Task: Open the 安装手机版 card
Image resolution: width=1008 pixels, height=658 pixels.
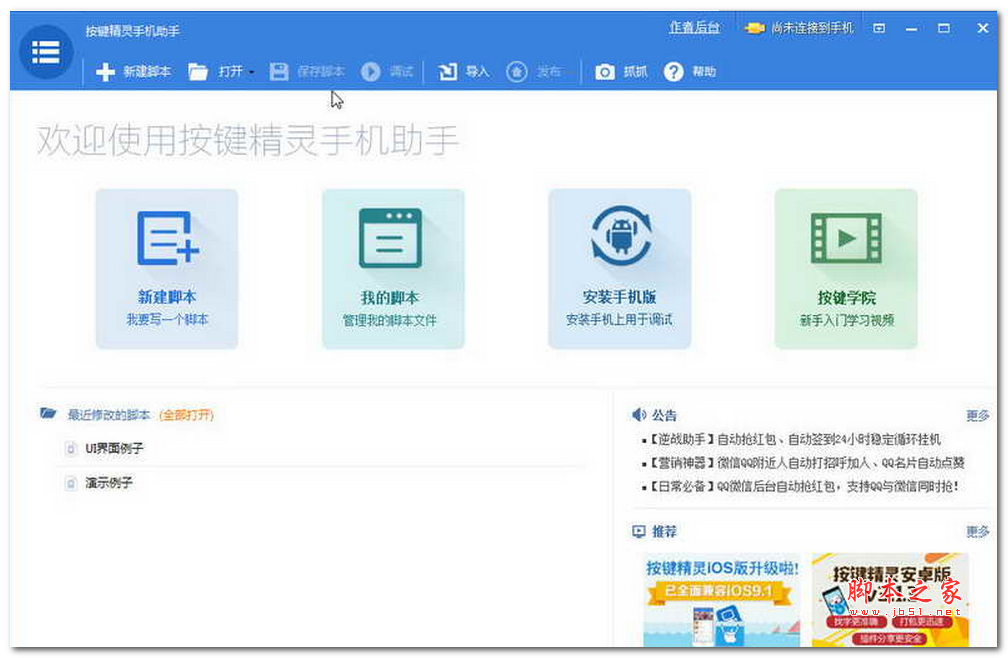Action: tap(620, 268)
